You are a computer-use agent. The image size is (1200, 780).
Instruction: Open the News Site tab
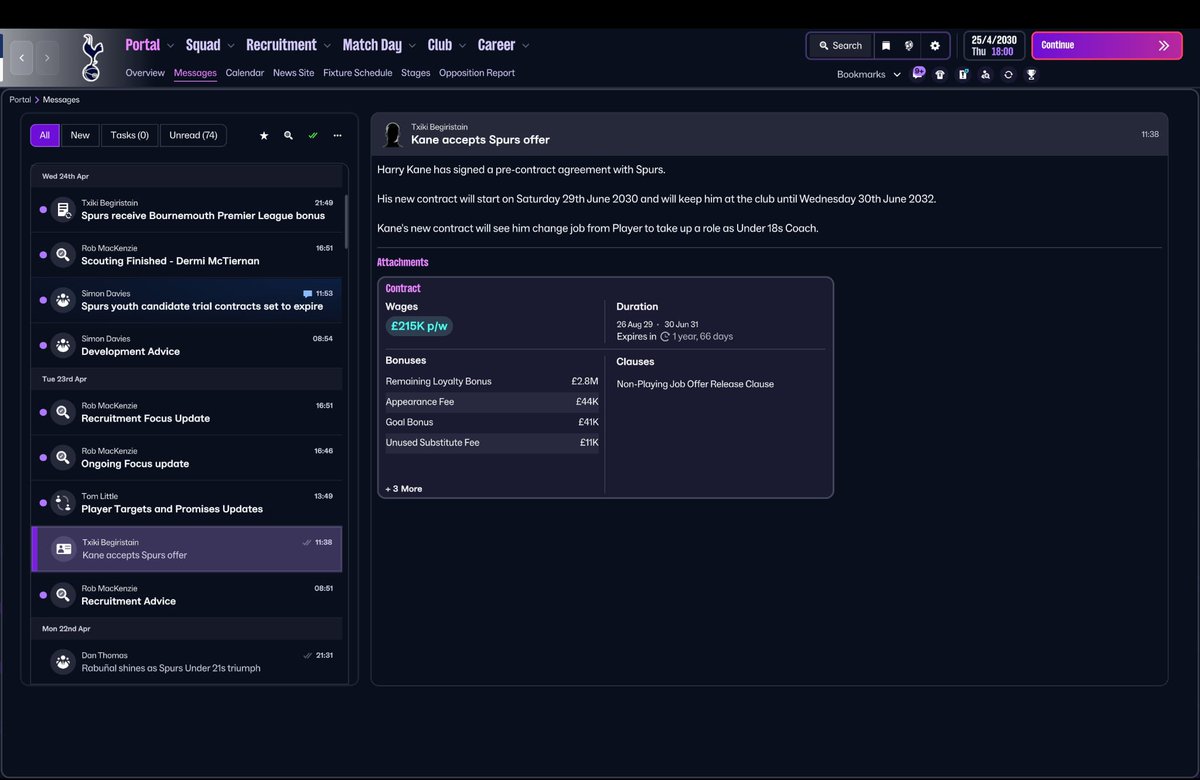pos(293,73)
